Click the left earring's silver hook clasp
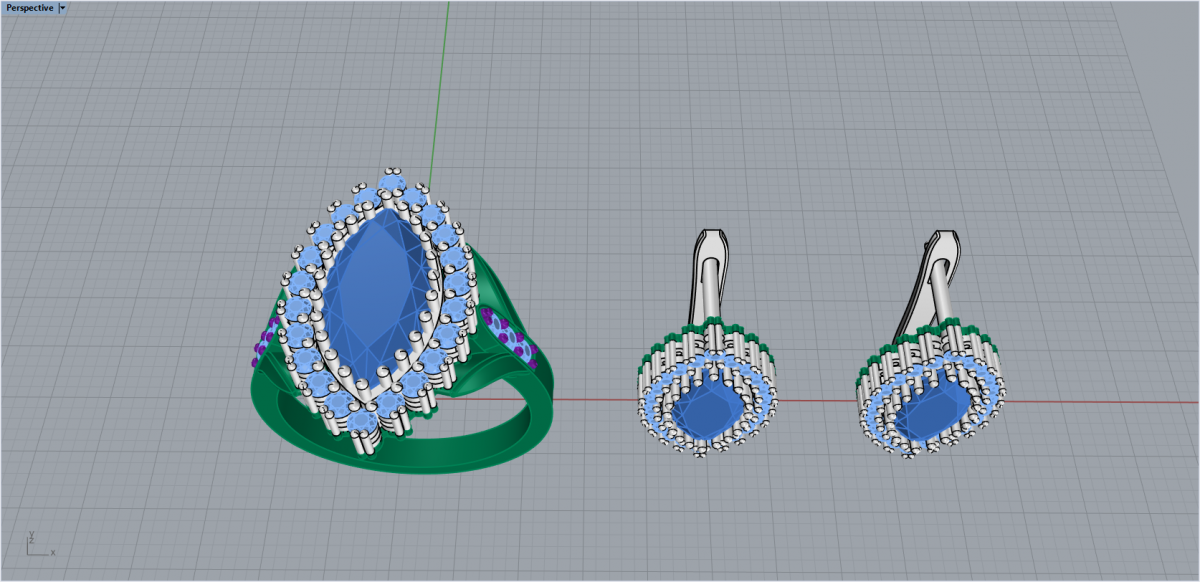1200x582 pixels. click(710, 270)
